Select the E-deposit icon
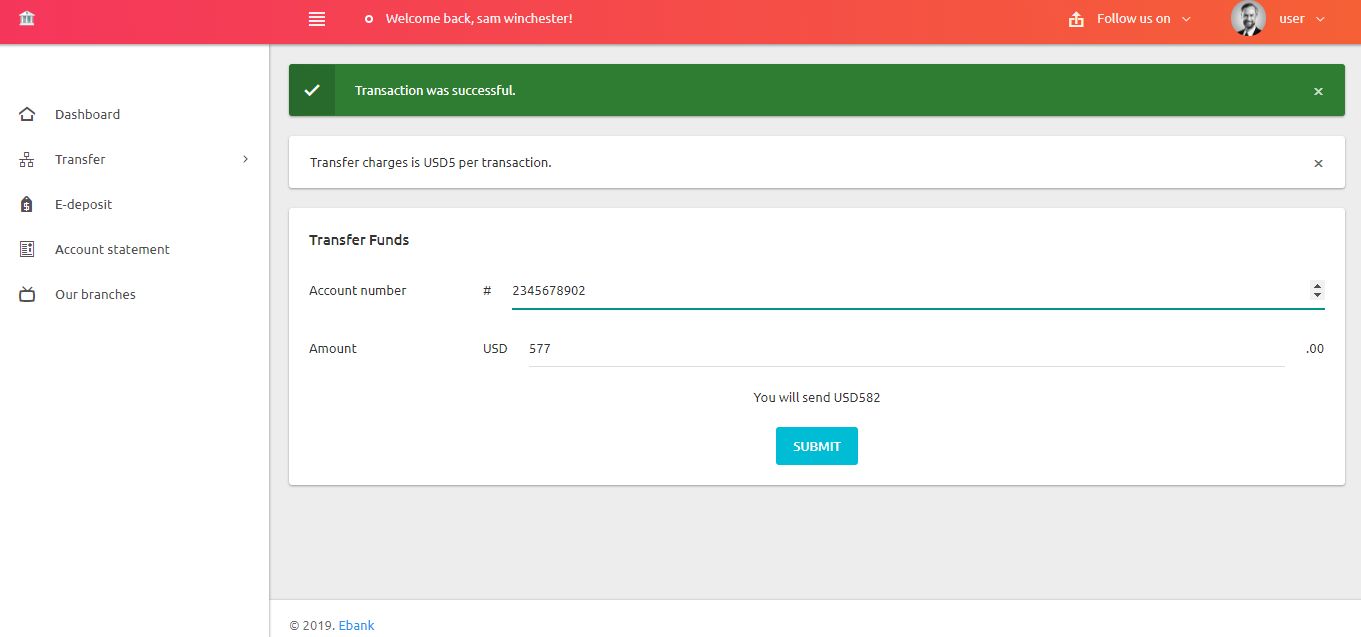The height and width of the screenshot is (637, 1361). click(x=26, y=203)
